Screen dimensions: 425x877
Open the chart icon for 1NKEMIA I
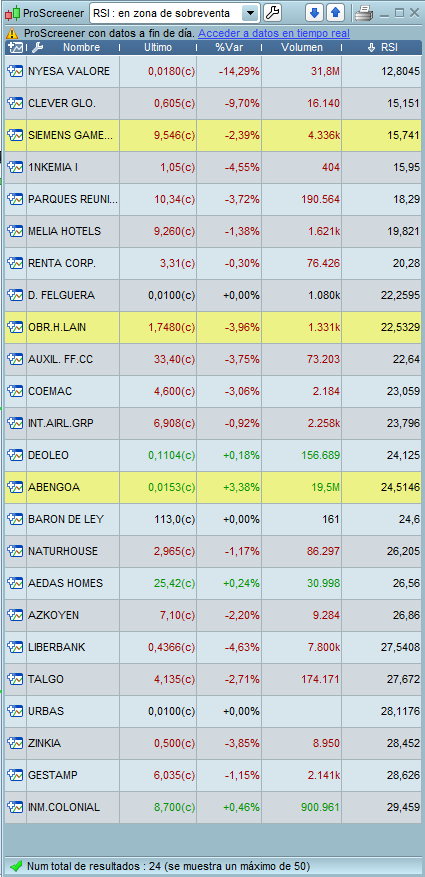click(15, 167)
